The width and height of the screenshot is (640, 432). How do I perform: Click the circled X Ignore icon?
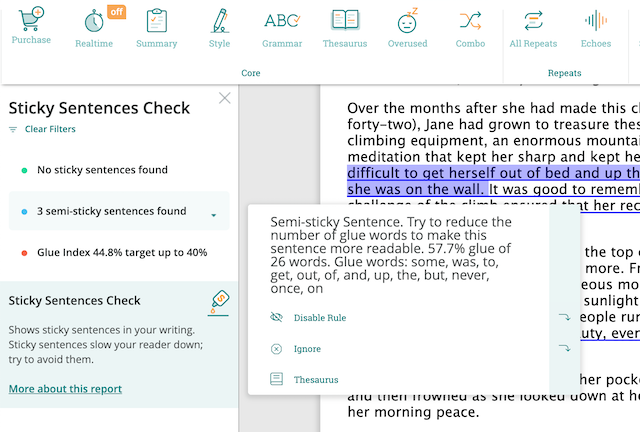point(276,349)
